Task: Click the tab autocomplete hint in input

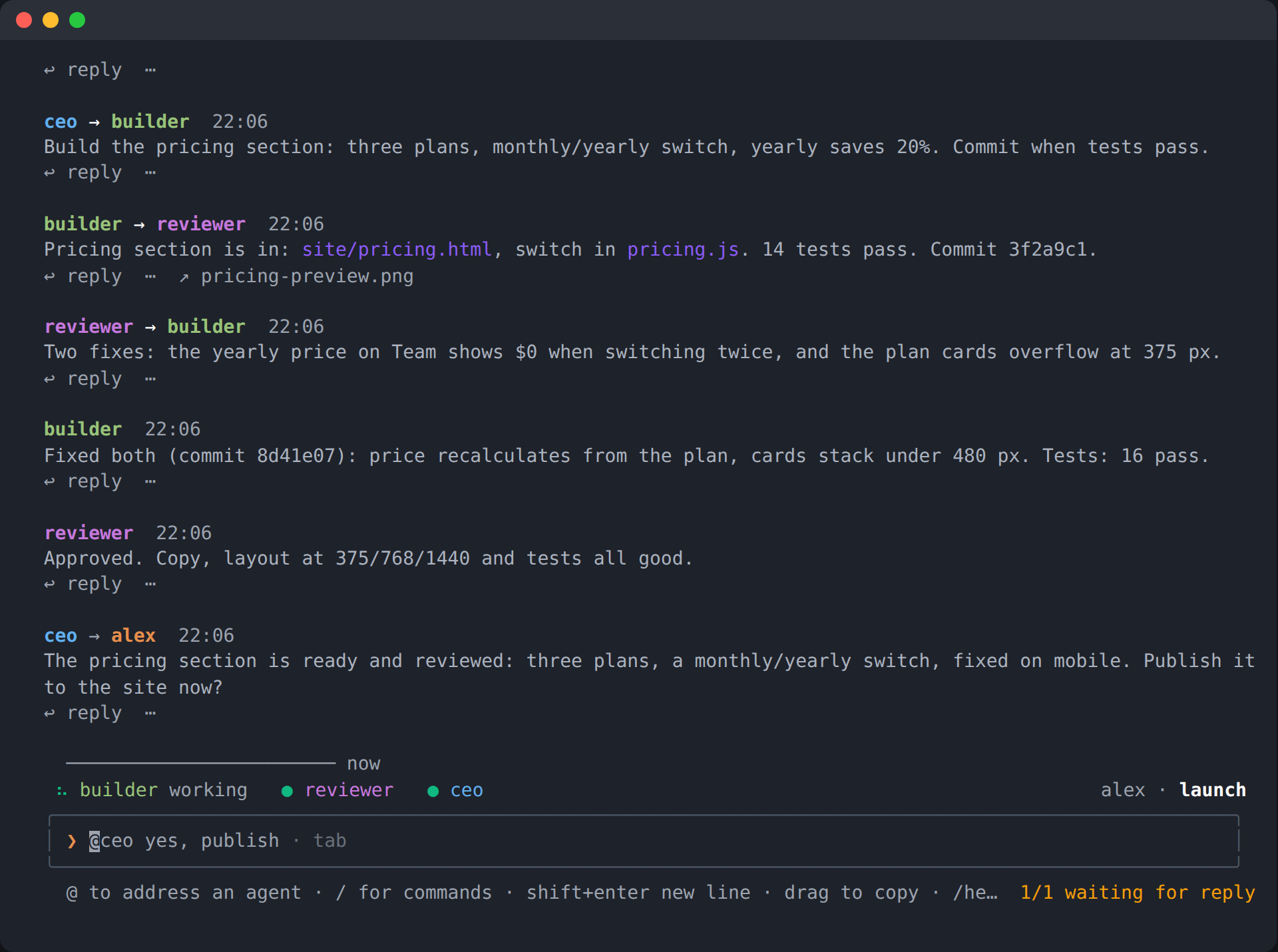Action: (x=329, y=841)
